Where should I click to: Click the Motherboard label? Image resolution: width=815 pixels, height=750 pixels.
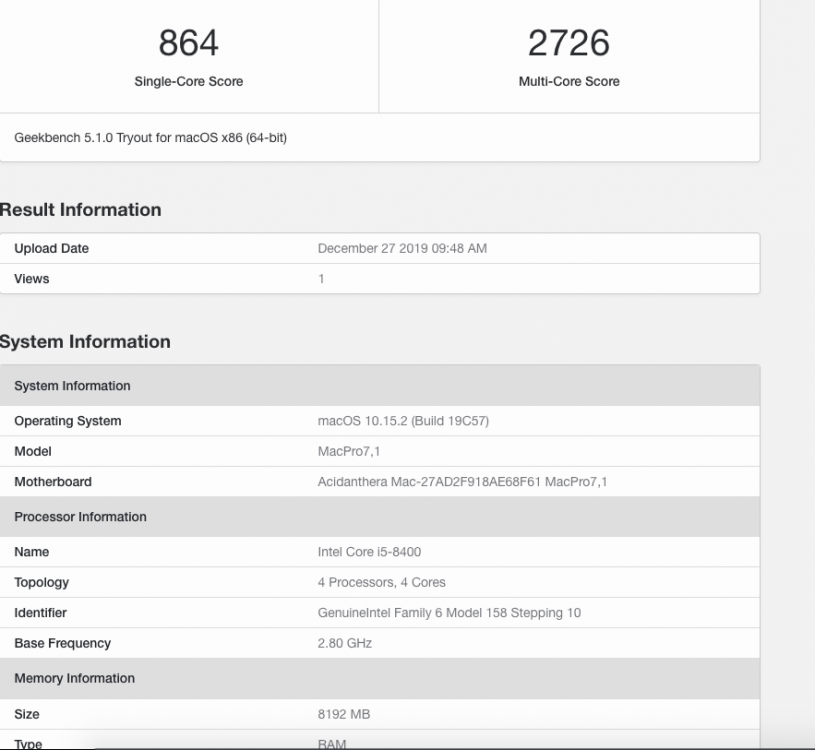coord(53,482)
